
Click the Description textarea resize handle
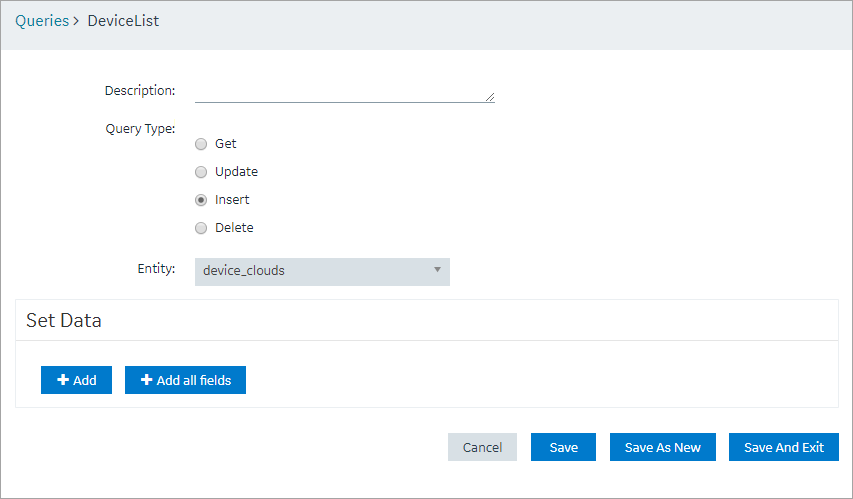[x=490, y=97]
